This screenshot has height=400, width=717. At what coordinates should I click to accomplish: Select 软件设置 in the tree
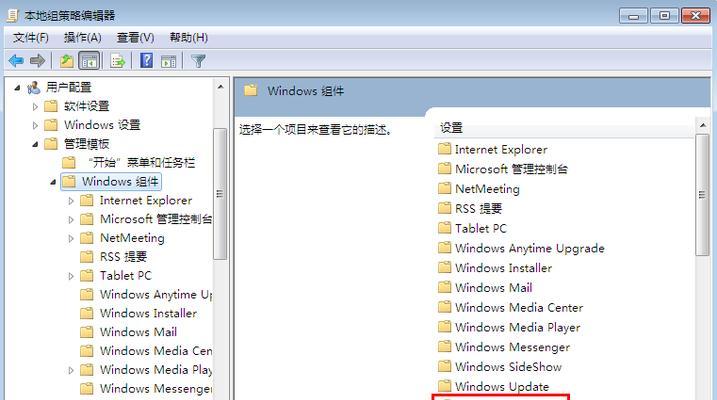(x=86, y=106)
